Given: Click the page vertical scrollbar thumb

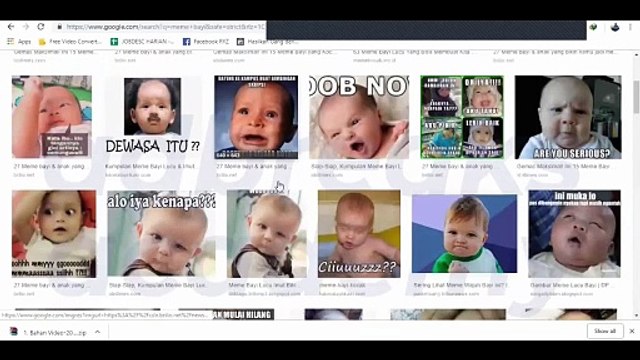Looking at the screenshot, I should point(636,96).
